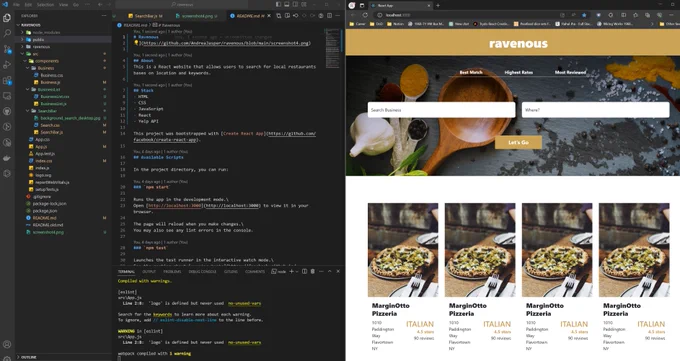Click the Where? input field
The height and width of the screenshot is (361, 680).
point(595,110)
